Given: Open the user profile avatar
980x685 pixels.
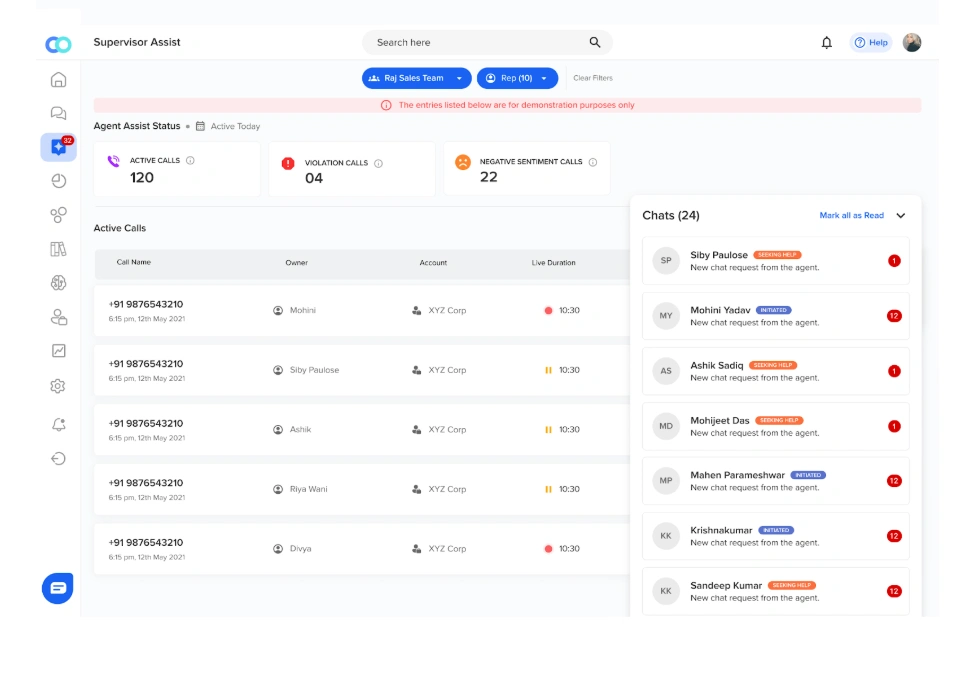Looking at the screenshot, I should point(912,42).
